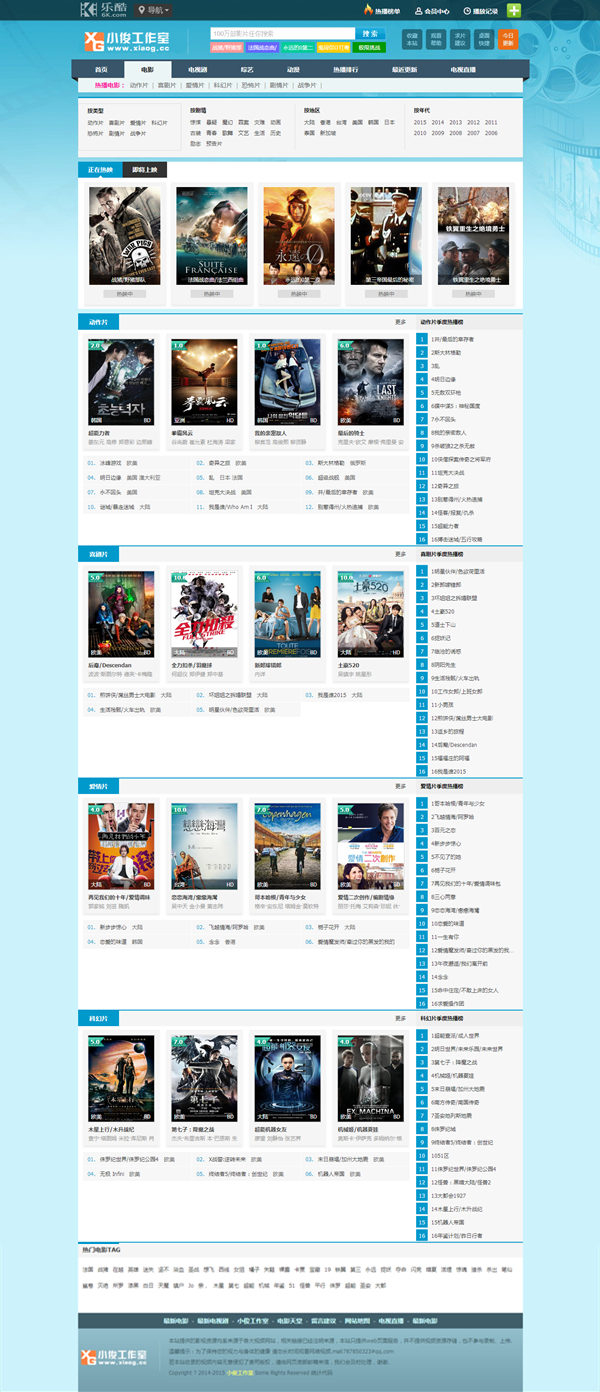Open the 导航 navigation dropdown
Image resolution: width=600 pixels, height=1392 pixels.
[153, 10]
